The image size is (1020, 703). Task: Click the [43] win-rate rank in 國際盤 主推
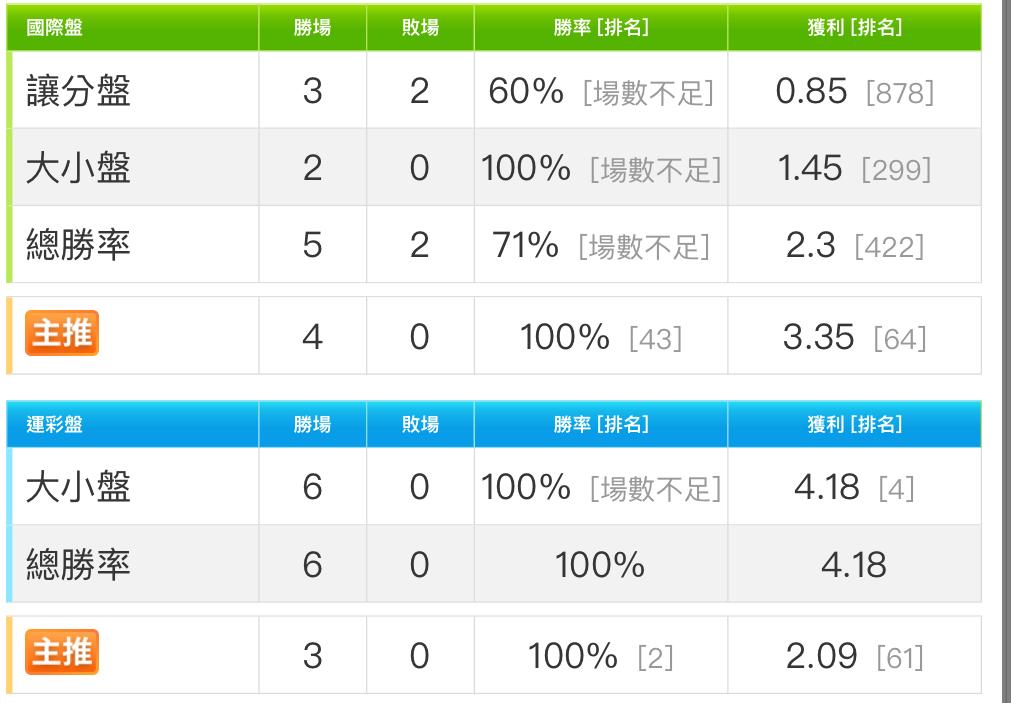click(655, 339)
